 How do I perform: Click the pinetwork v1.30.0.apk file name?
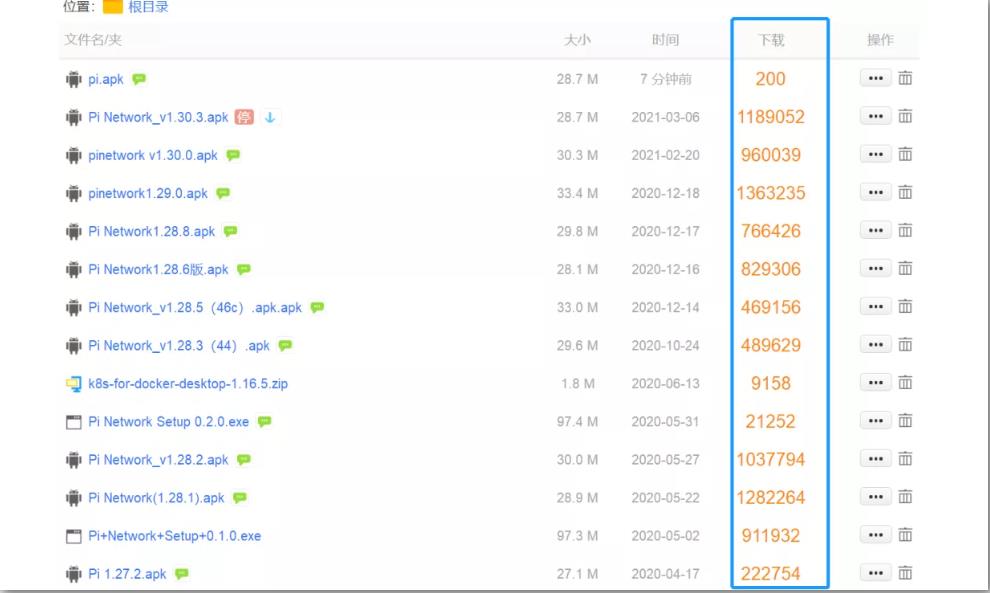point(153,155)
